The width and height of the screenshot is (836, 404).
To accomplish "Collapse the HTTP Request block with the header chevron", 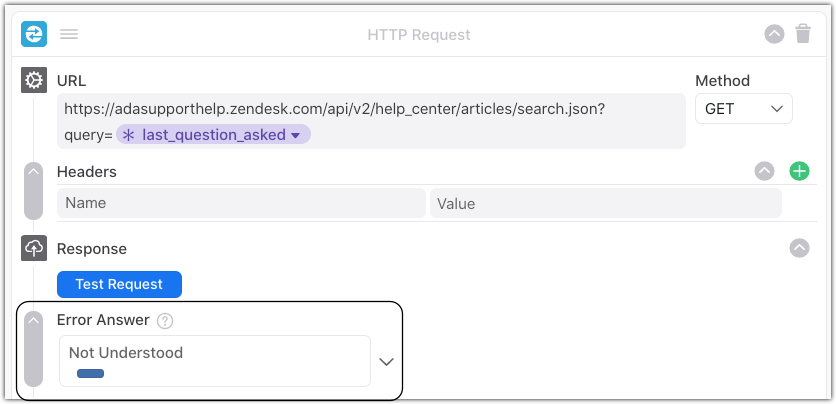I will tap(774, 34).
